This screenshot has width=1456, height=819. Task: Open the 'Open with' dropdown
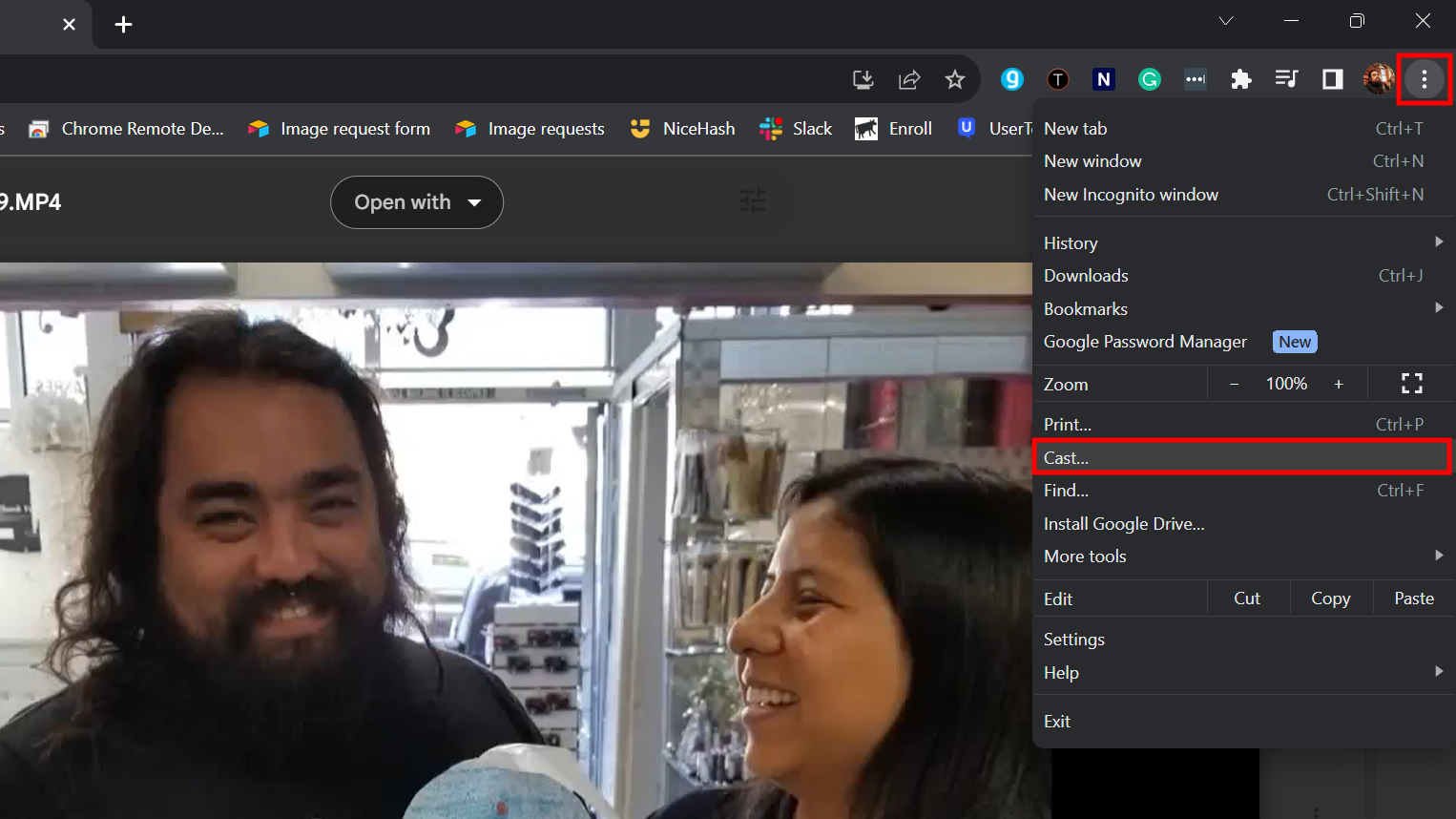pos(417,202)
